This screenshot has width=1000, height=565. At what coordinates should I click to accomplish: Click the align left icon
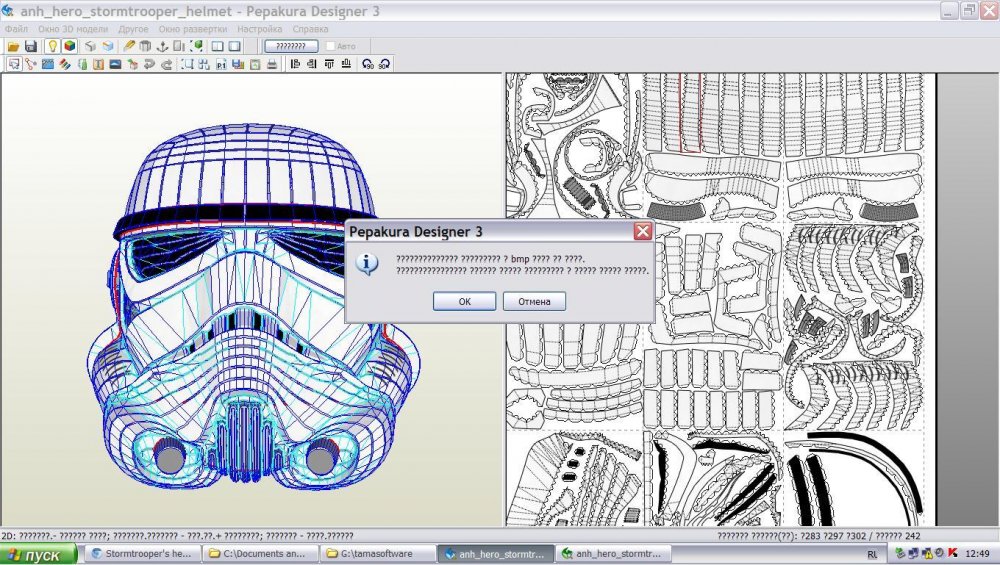click(295, 64)
